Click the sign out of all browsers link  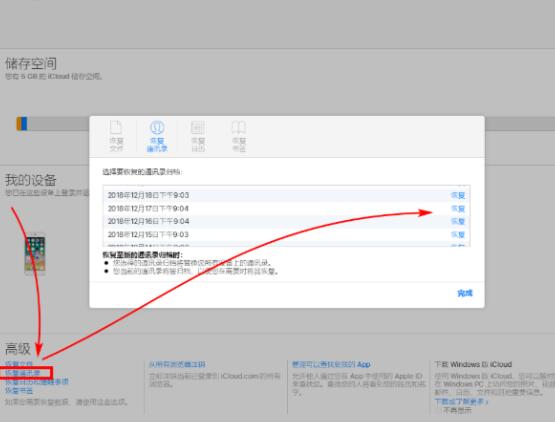pos(177,364)
